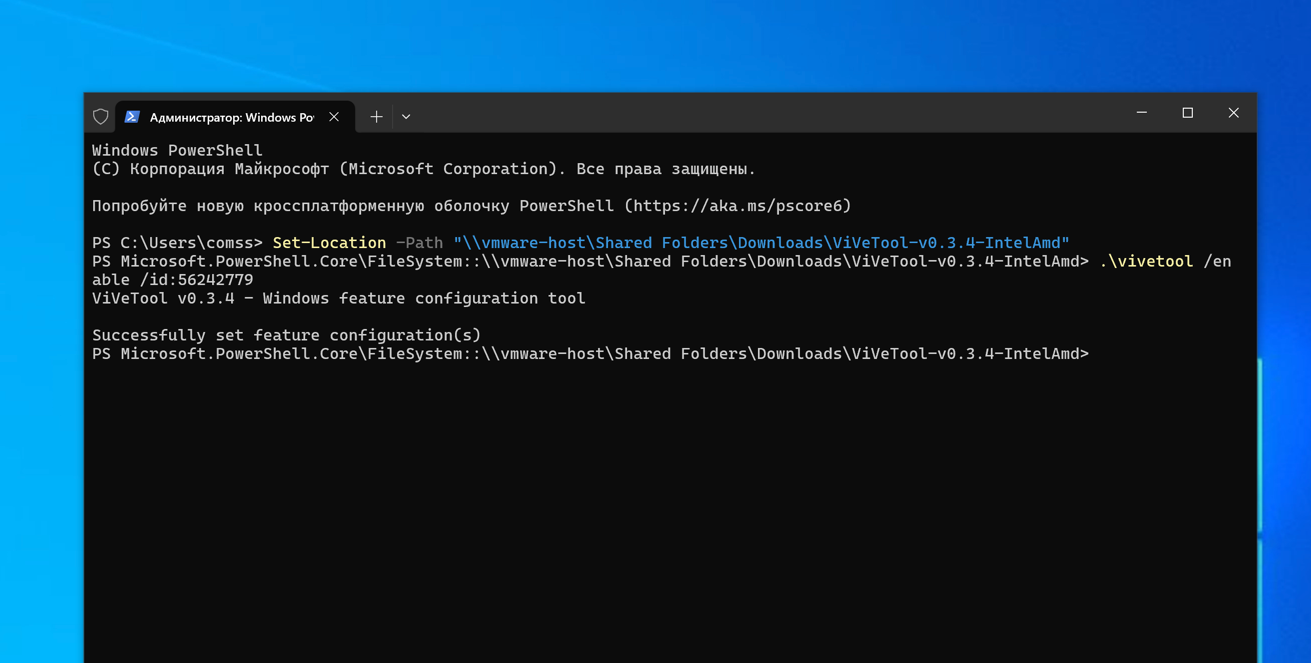Click the .\vivetool command text
The width and height of the screenshot is (1311, 663).
pos(1145,262)
